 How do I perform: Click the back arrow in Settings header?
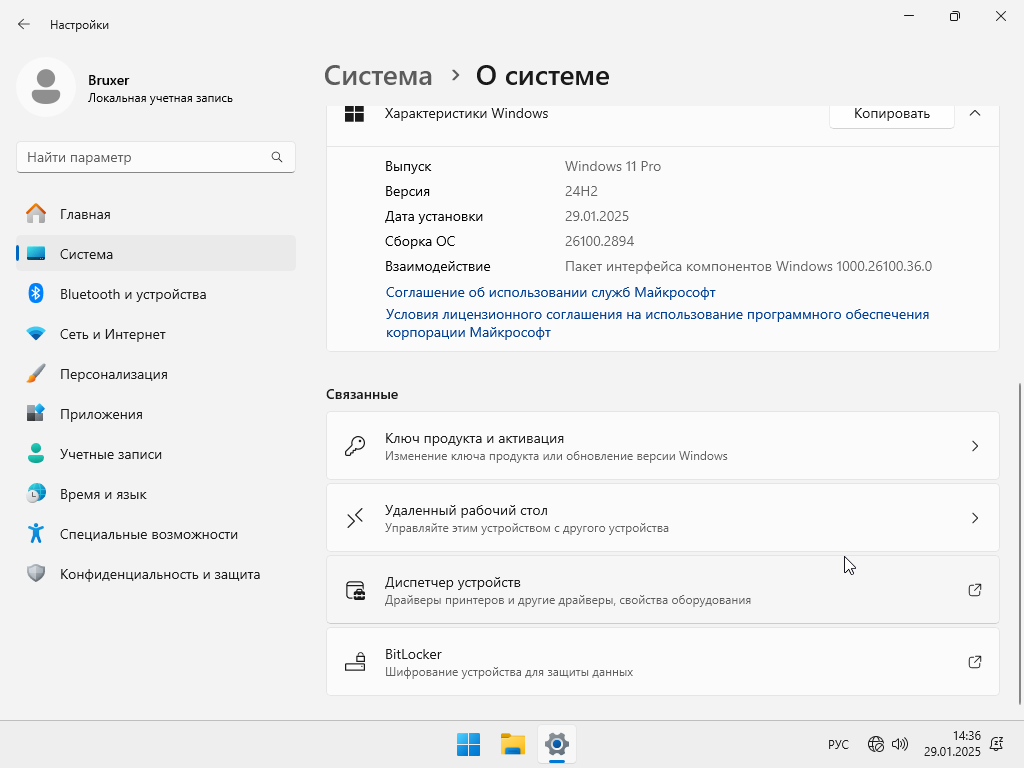click(x=24, y=24)
